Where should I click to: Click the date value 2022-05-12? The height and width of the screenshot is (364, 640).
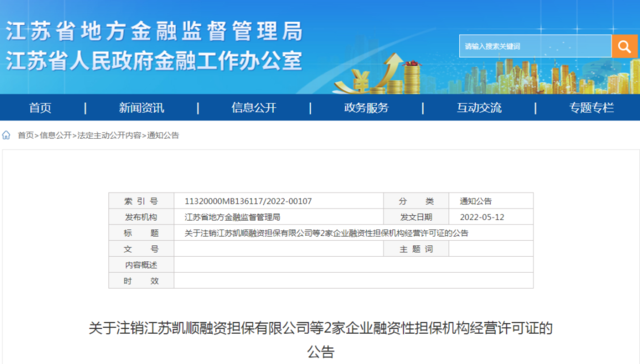tap(482, 217)
